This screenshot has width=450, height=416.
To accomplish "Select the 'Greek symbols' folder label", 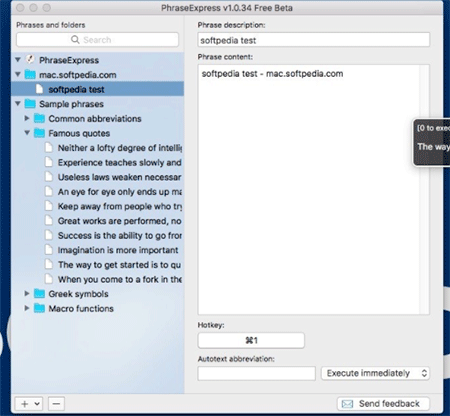I will tap(78, 294).
